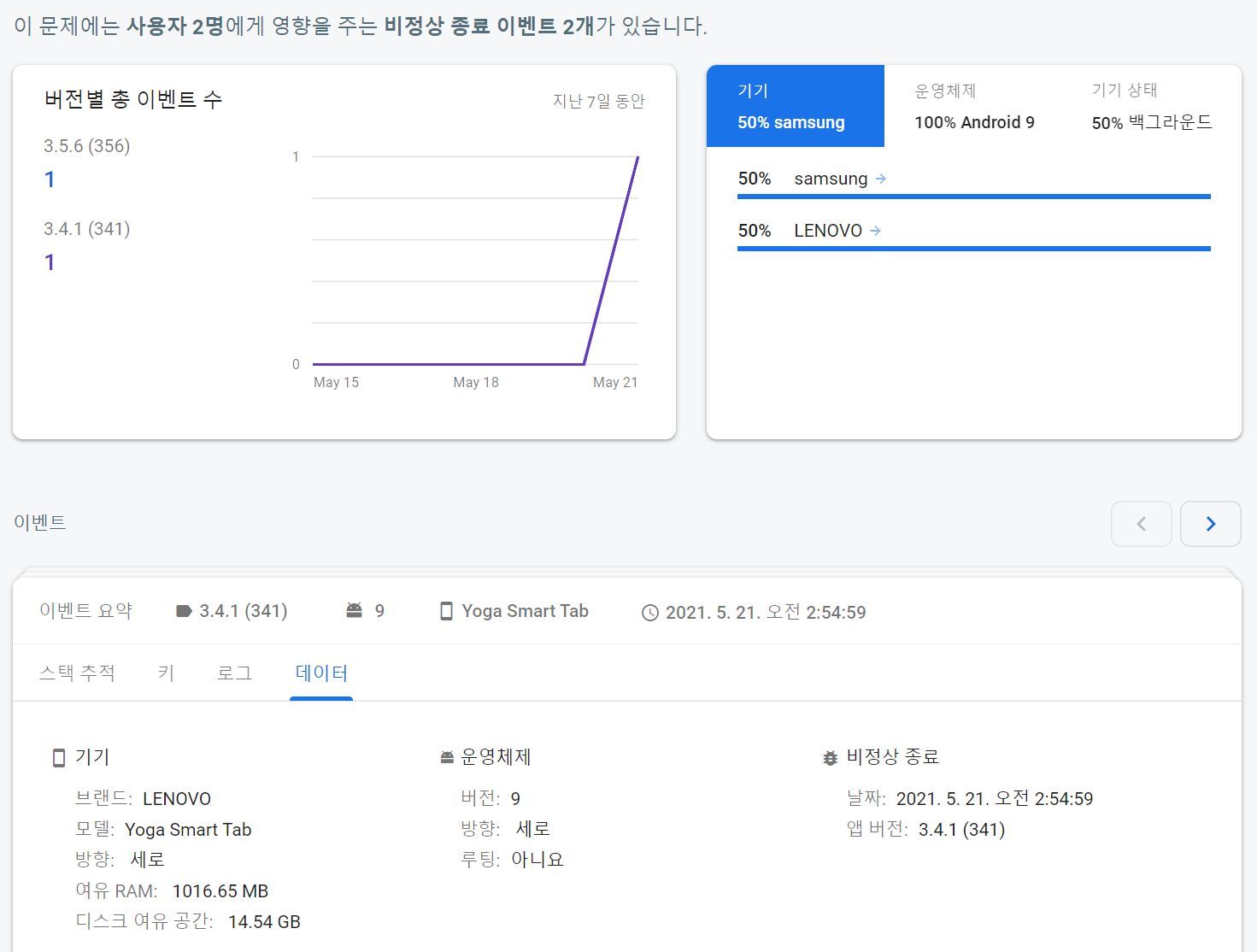The image size is (1257, 952).
Task: Open the LENOVO device row
Action: [x=827, y=231]
